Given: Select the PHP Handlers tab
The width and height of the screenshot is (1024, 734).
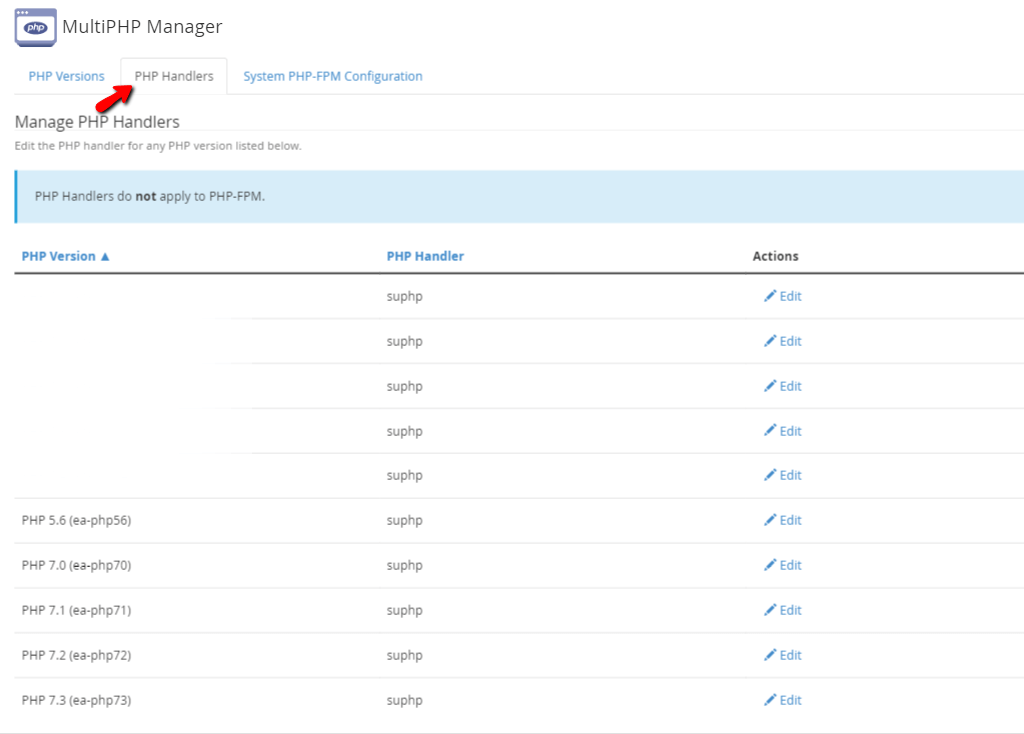Looking at the screenshot, I should (x=174, y=76).
